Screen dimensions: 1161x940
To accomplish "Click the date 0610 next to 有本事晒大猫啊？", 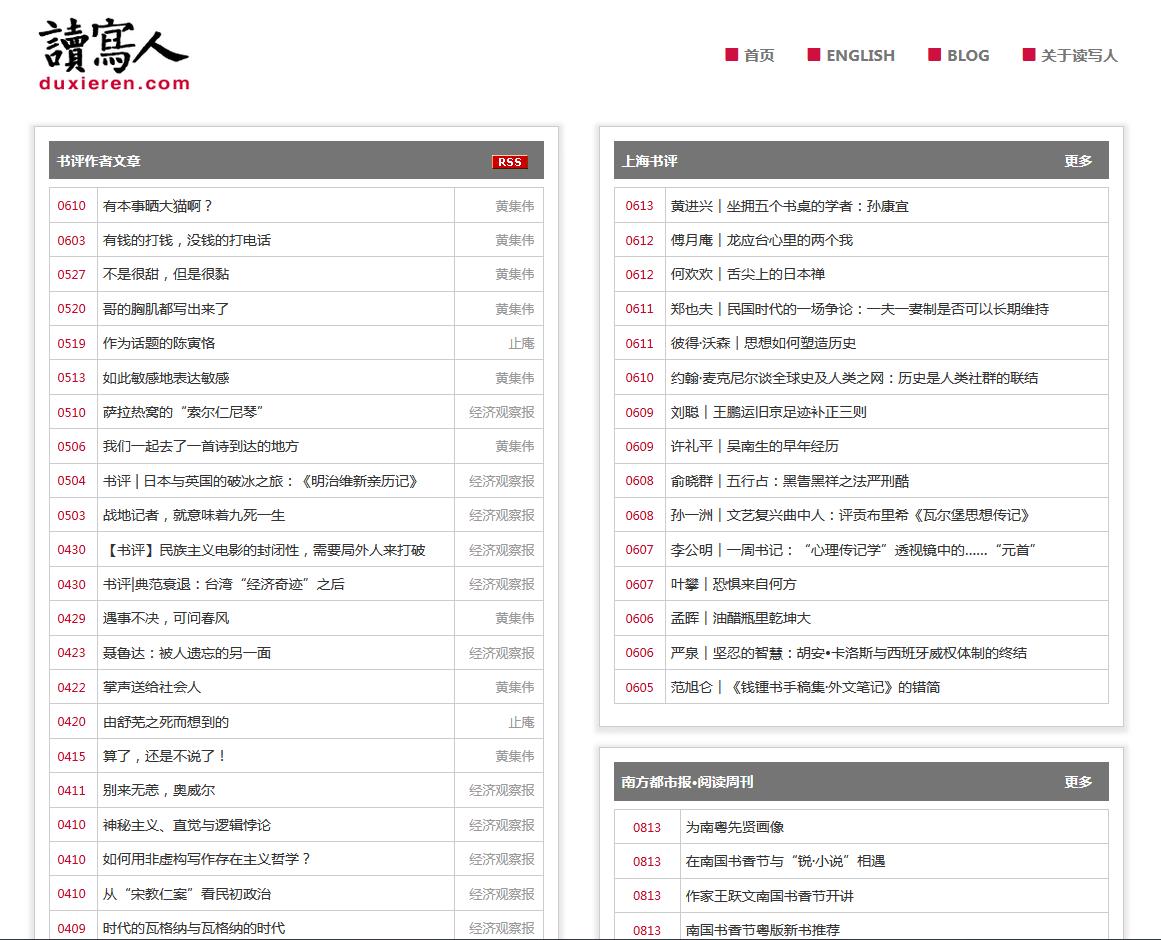I will 70,205.
